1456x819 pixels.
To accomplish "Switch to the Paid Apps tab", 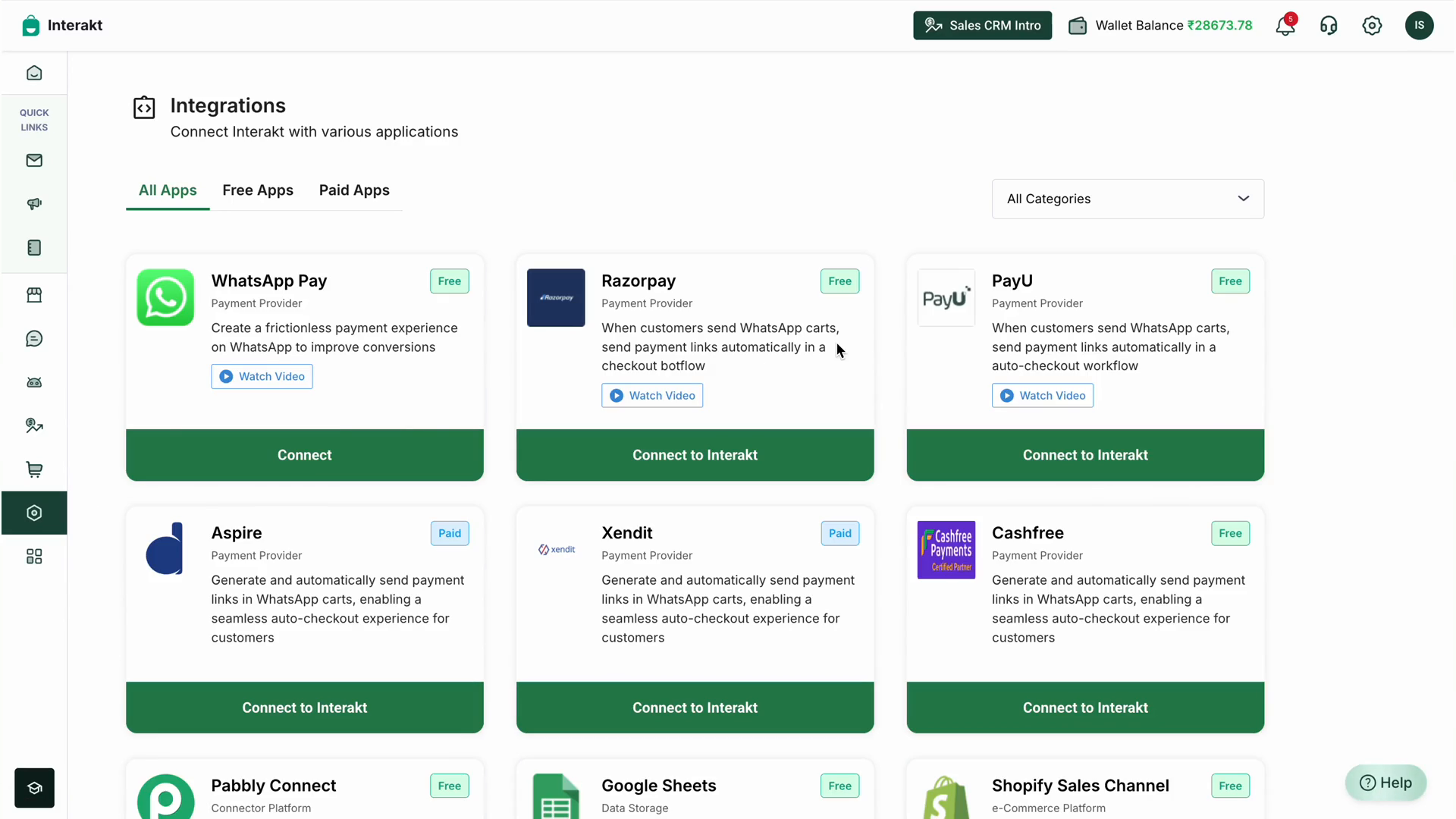I will (x=354, y=190).
